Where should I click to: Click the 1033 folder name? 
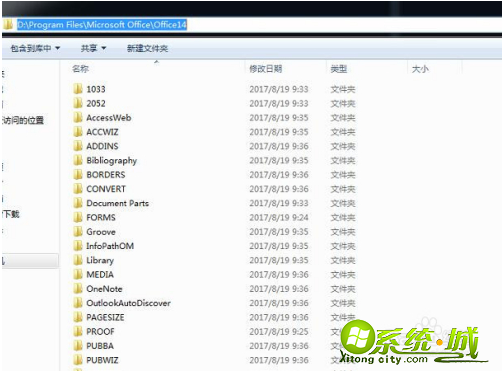tap(96, 89)
